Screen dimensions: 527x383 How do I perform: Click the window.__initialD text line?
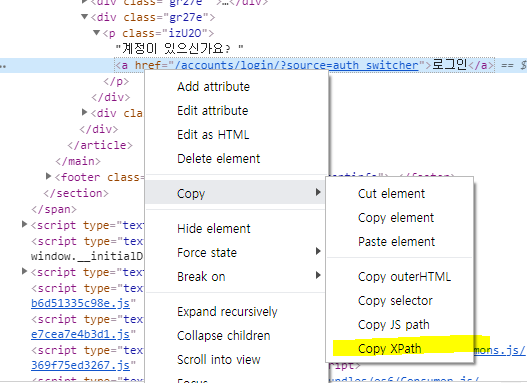[87, 257]
